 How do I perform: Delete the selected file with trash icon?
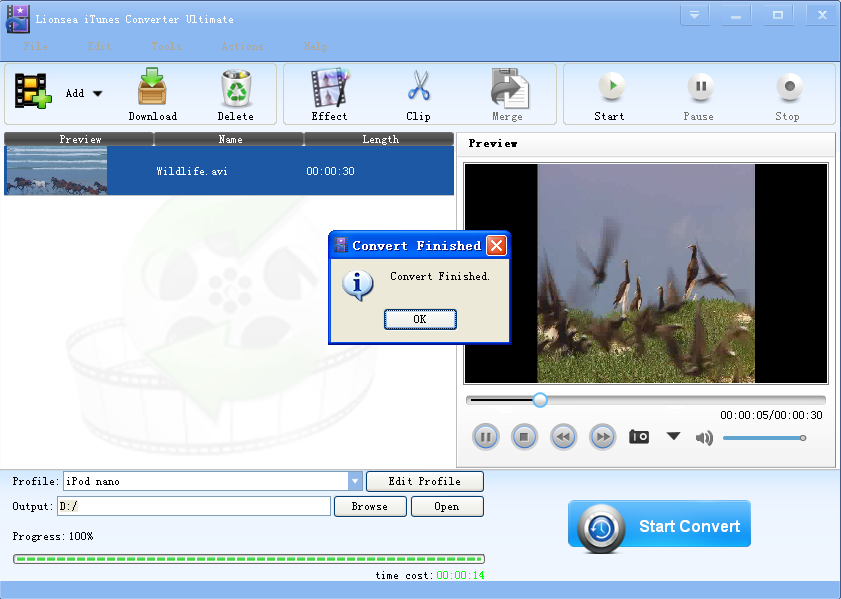(x=235, y=94)
